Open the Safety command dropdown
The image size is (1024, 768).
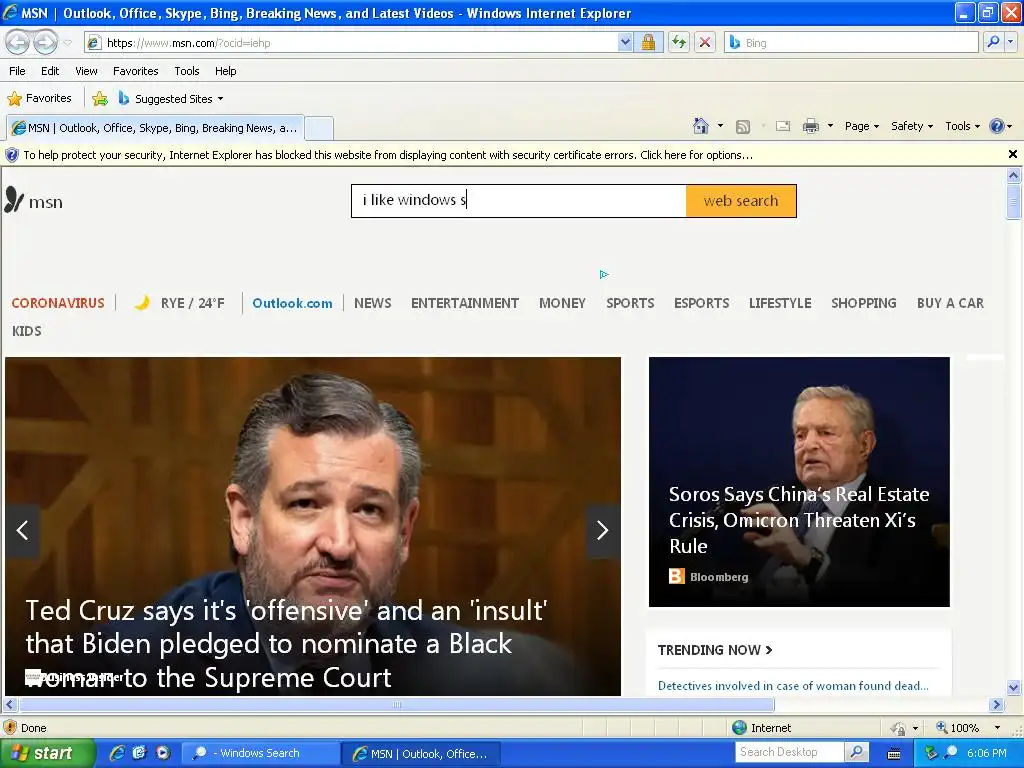tap(912, 126)
